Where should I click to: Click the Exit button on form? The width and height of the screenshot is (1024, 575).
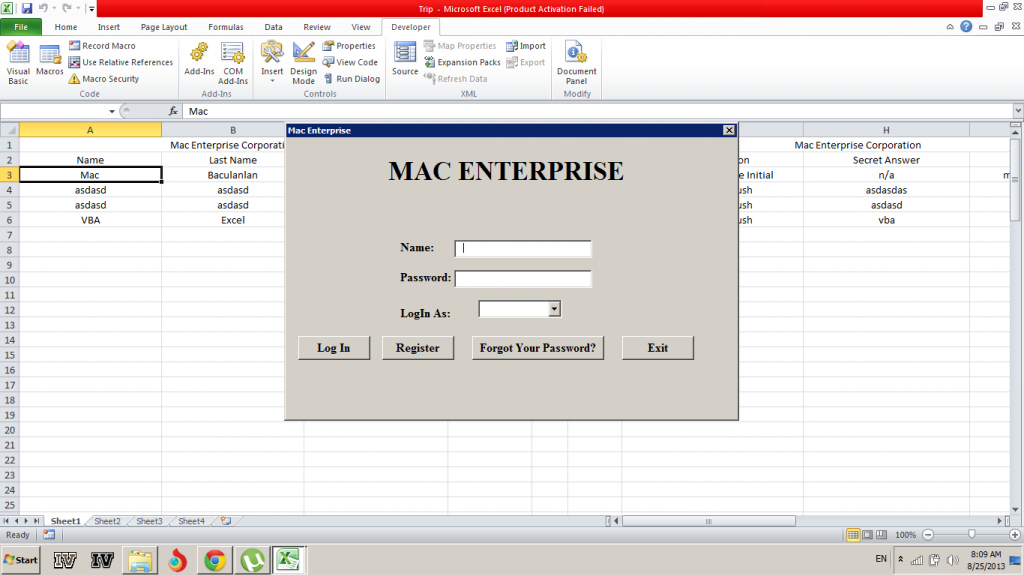pyautogui.click(x=658, y=348)
